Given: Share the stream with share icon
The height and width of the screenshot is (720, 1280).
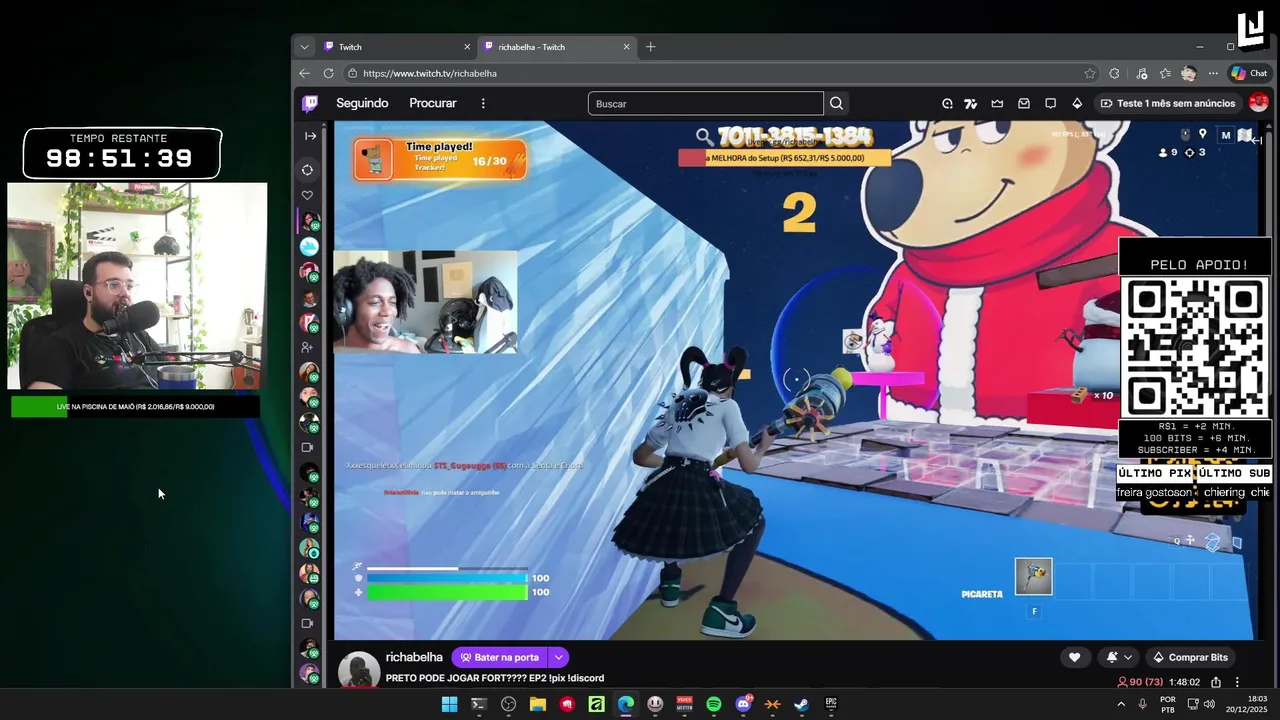Looking at the screenshot, I should coord(1216,682).
